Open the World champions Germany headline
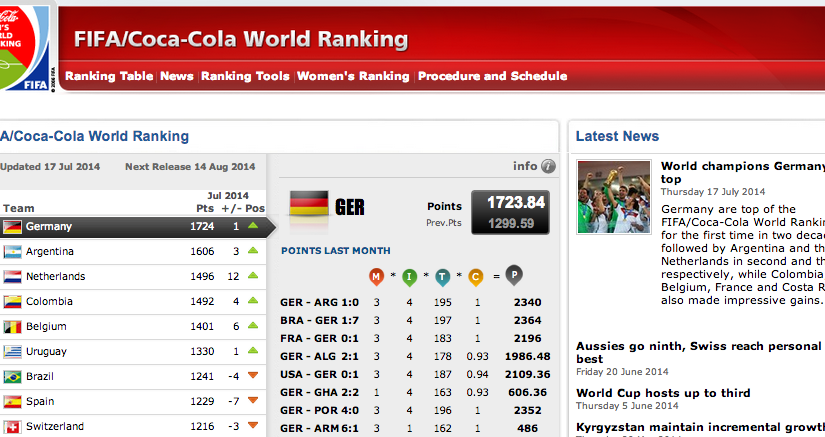This screenshot has height=437, width=825. 743,172
